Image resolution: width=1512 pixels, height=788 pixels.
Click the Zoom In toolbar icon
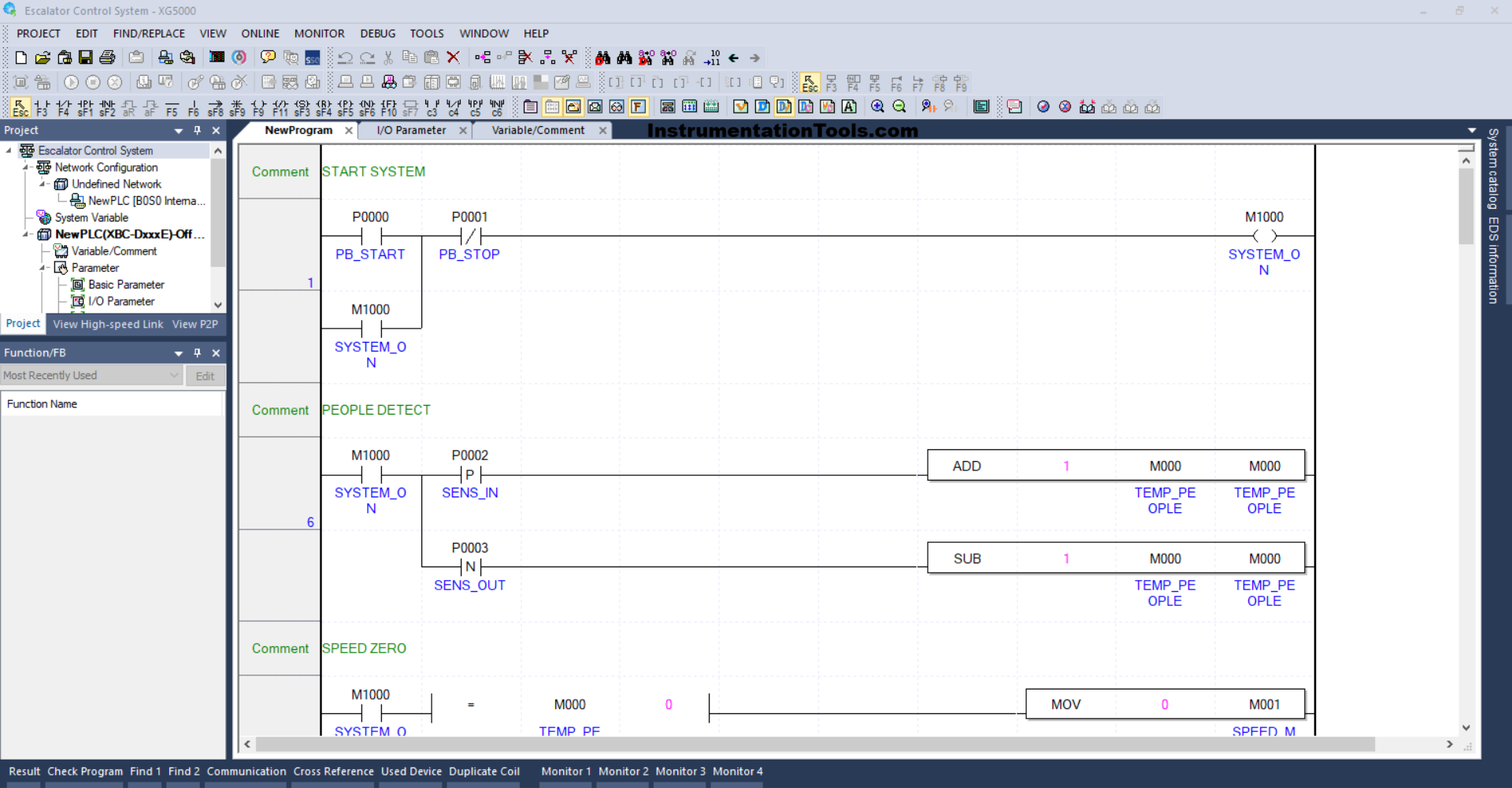tap(877, 106)
